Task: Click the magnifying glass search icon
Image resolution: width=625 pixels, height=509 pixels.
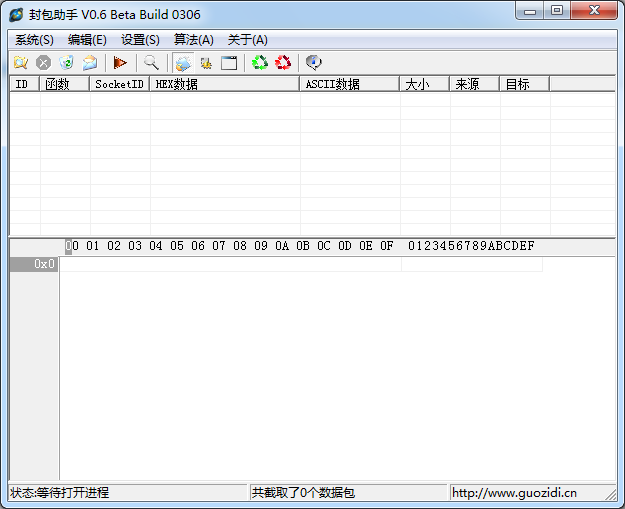Action: (x=151, y=63)
